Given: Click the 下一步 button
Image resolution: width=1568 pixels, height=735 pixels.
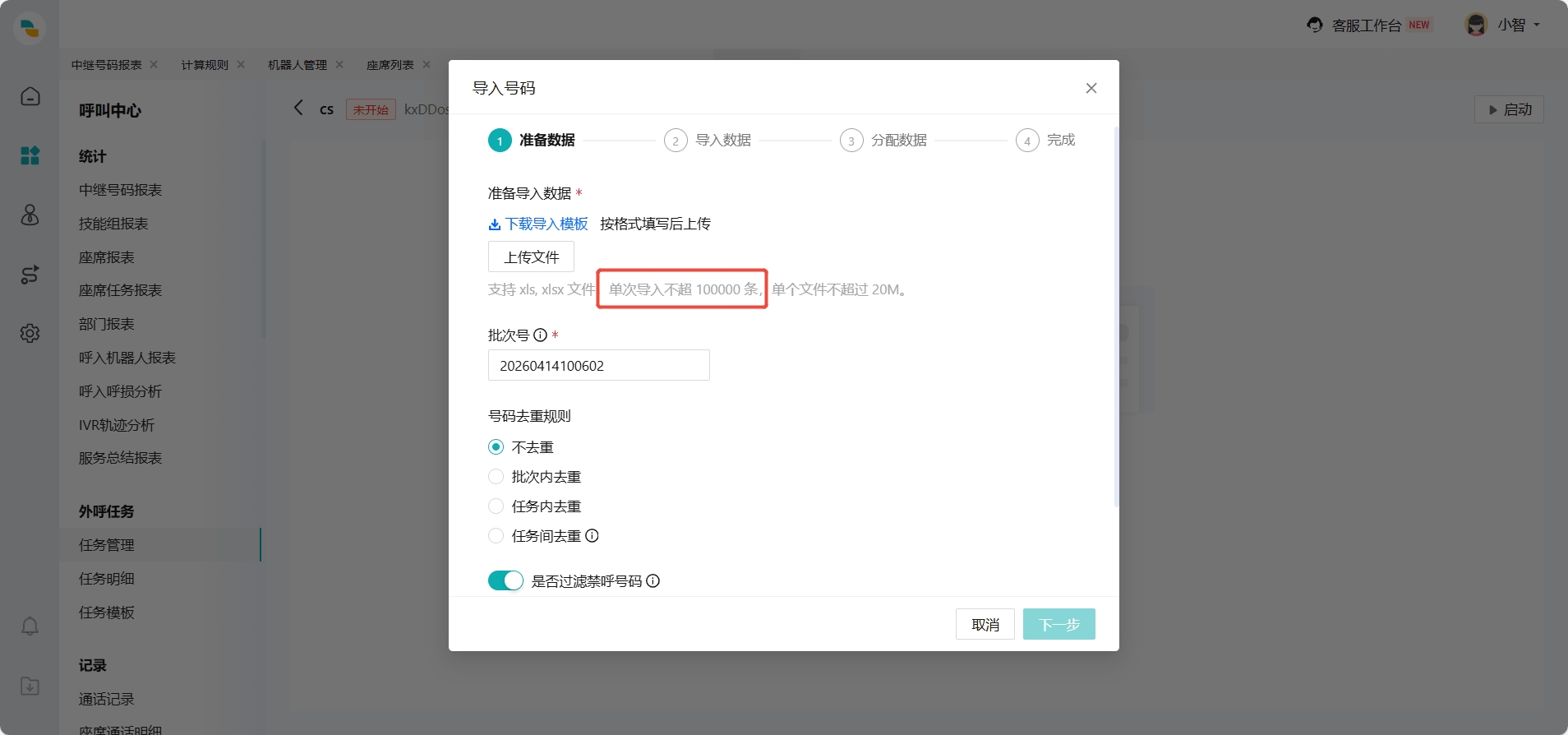Looking at the screenshot, I should coord(1059,624).
